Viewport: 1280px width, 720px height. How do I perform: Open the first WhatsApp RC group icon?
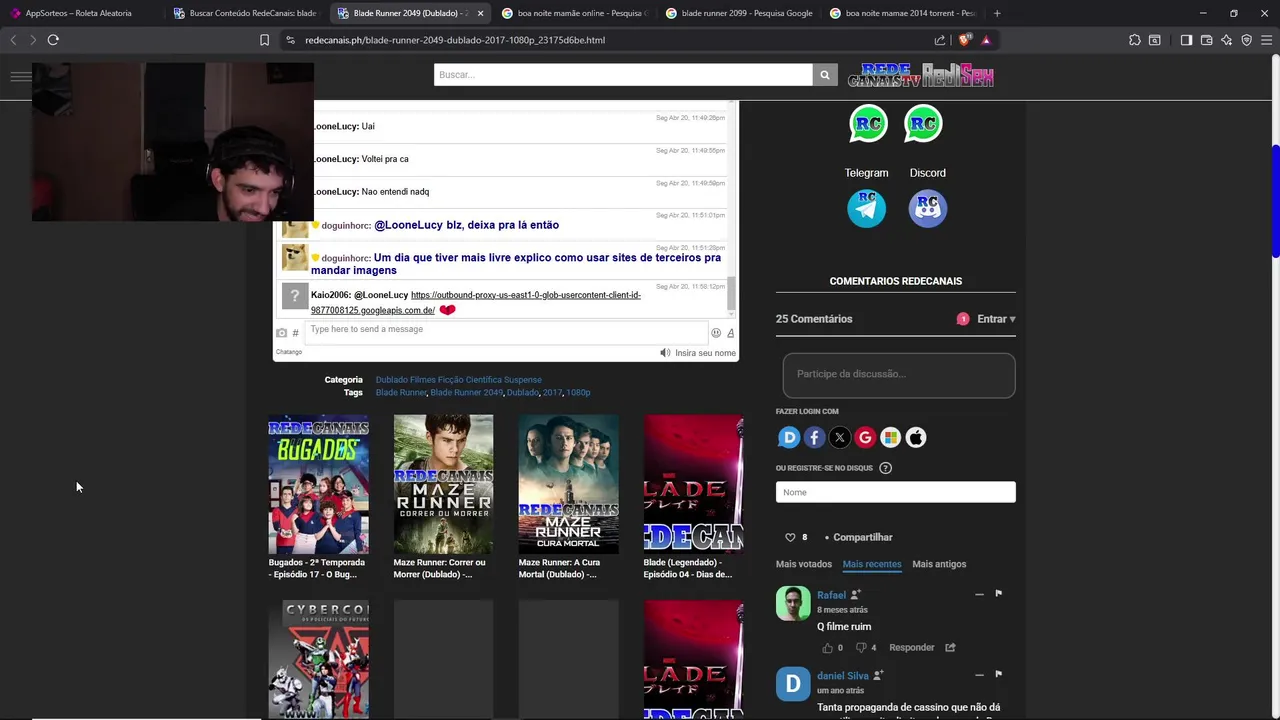pyautogui.click(x=868, y=124)
